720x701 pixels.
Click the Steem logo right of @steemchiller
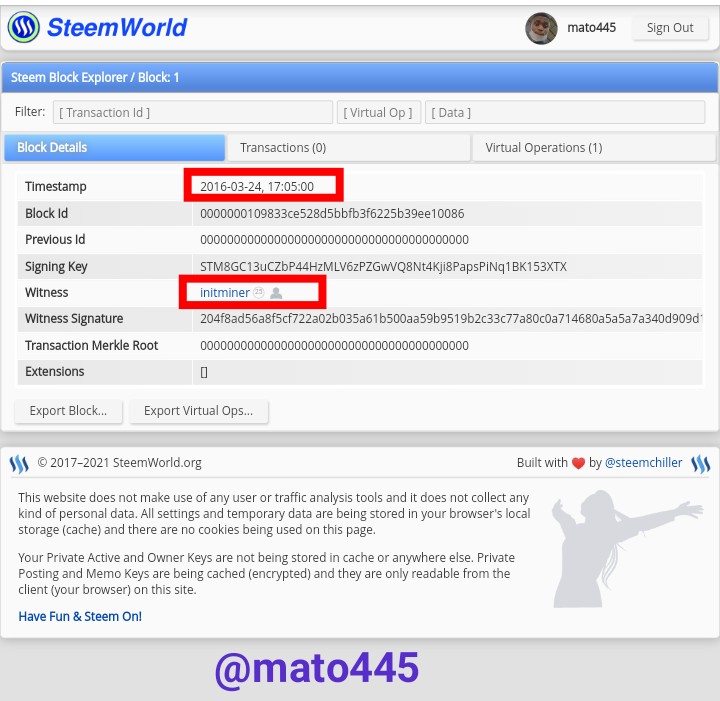701,464
